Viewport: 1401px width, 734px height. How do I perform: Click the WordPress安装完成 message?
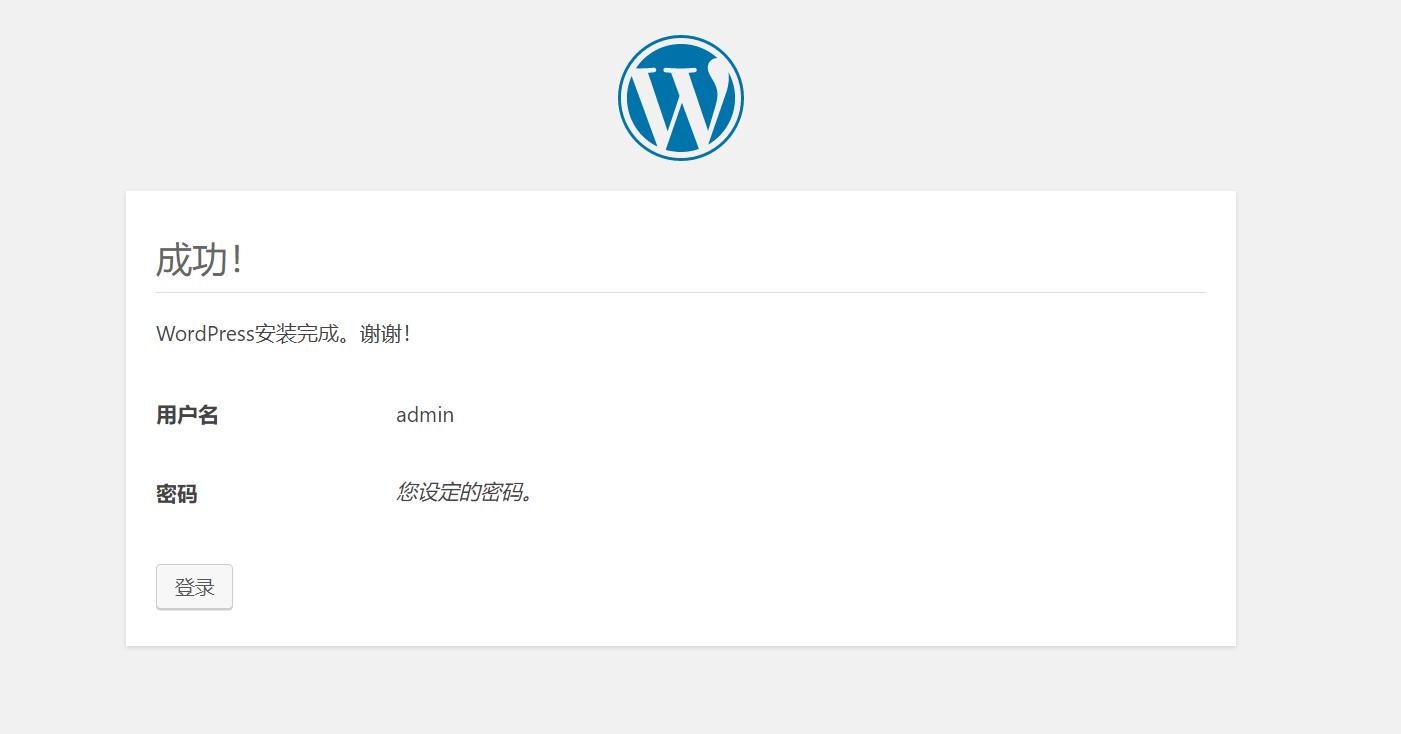283,333
